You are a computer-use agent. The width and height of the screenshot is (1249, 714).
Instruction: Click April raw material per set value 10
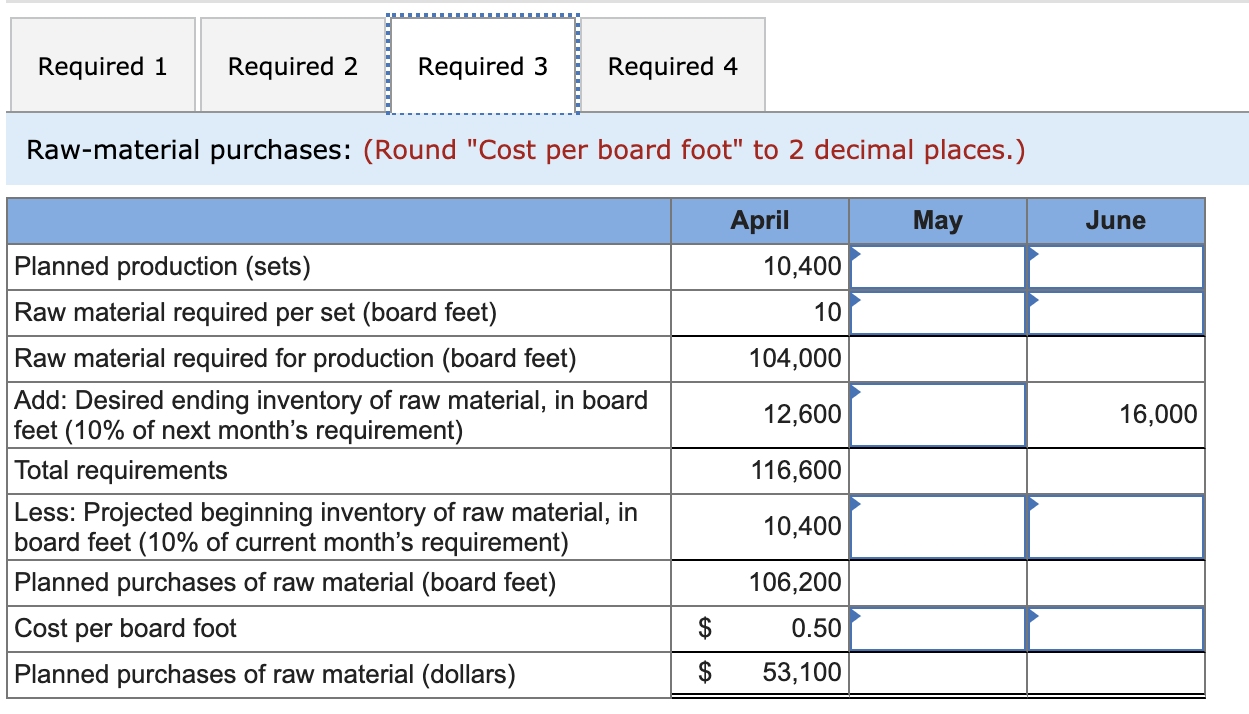point(760,313)
